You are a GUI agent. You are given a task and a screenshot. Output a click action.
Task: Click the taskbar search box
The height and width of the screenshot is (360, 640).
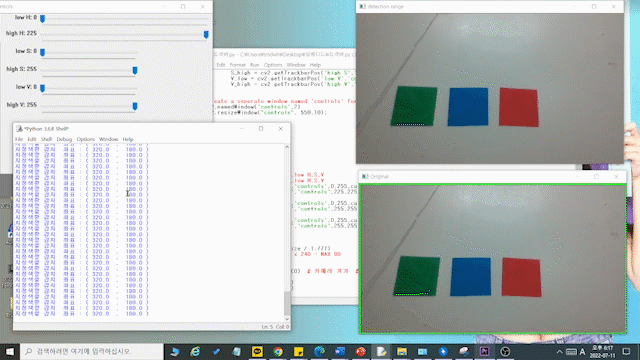point(91,351)
